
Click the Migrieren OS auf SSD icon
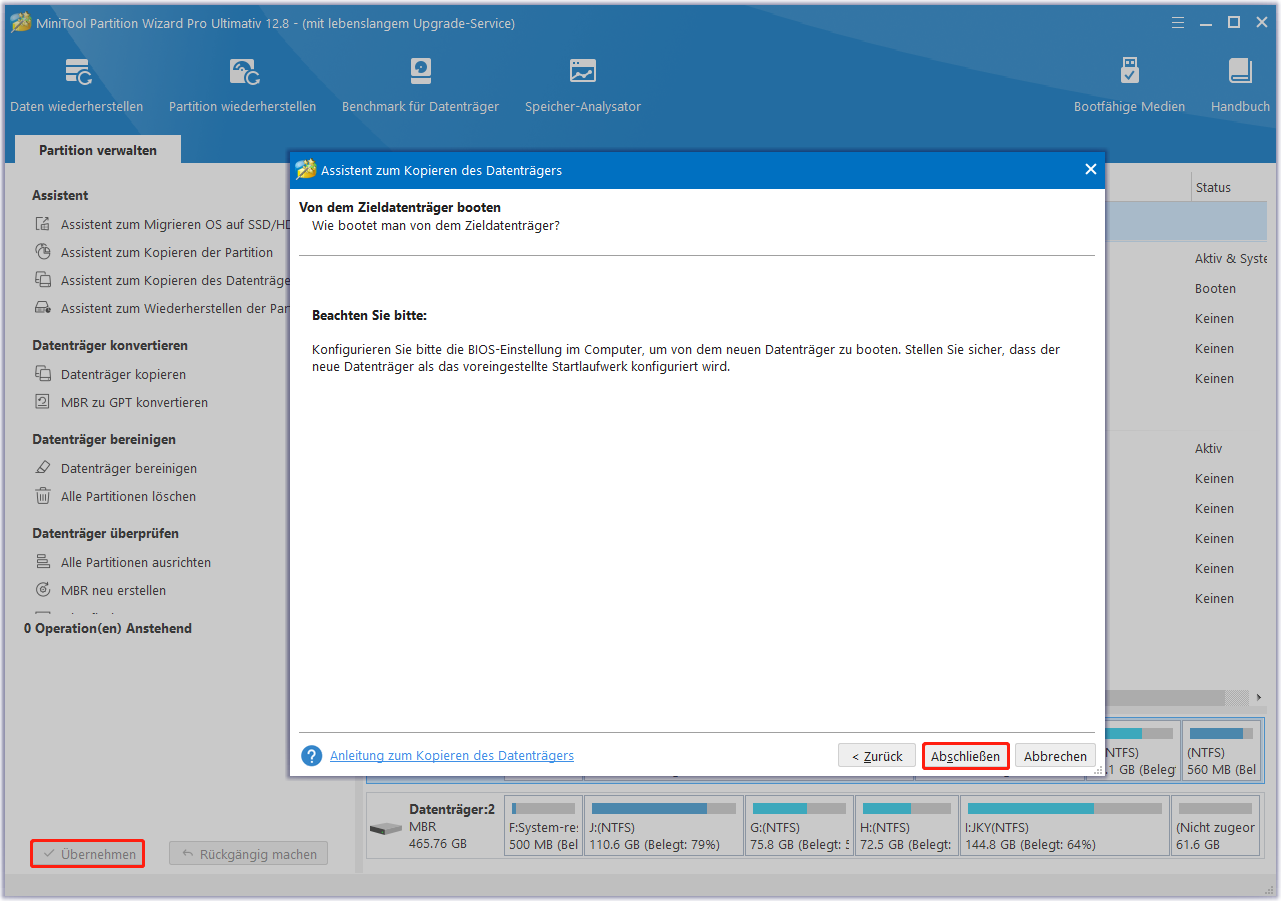43,225
